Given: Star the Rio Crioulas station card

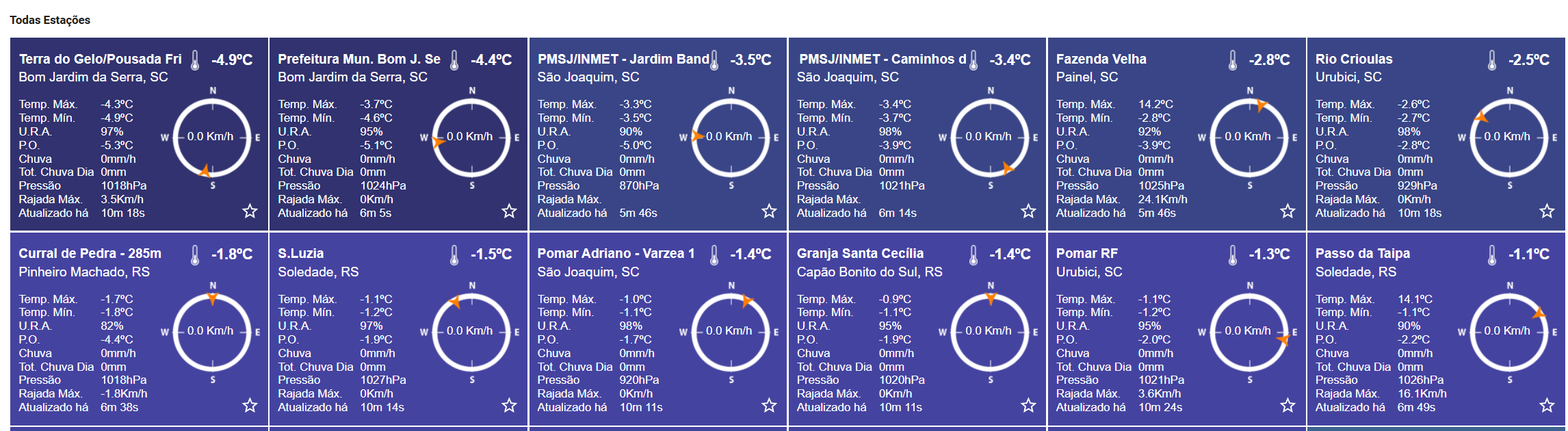Looking at the screenshot, I should click(1547, 211).
